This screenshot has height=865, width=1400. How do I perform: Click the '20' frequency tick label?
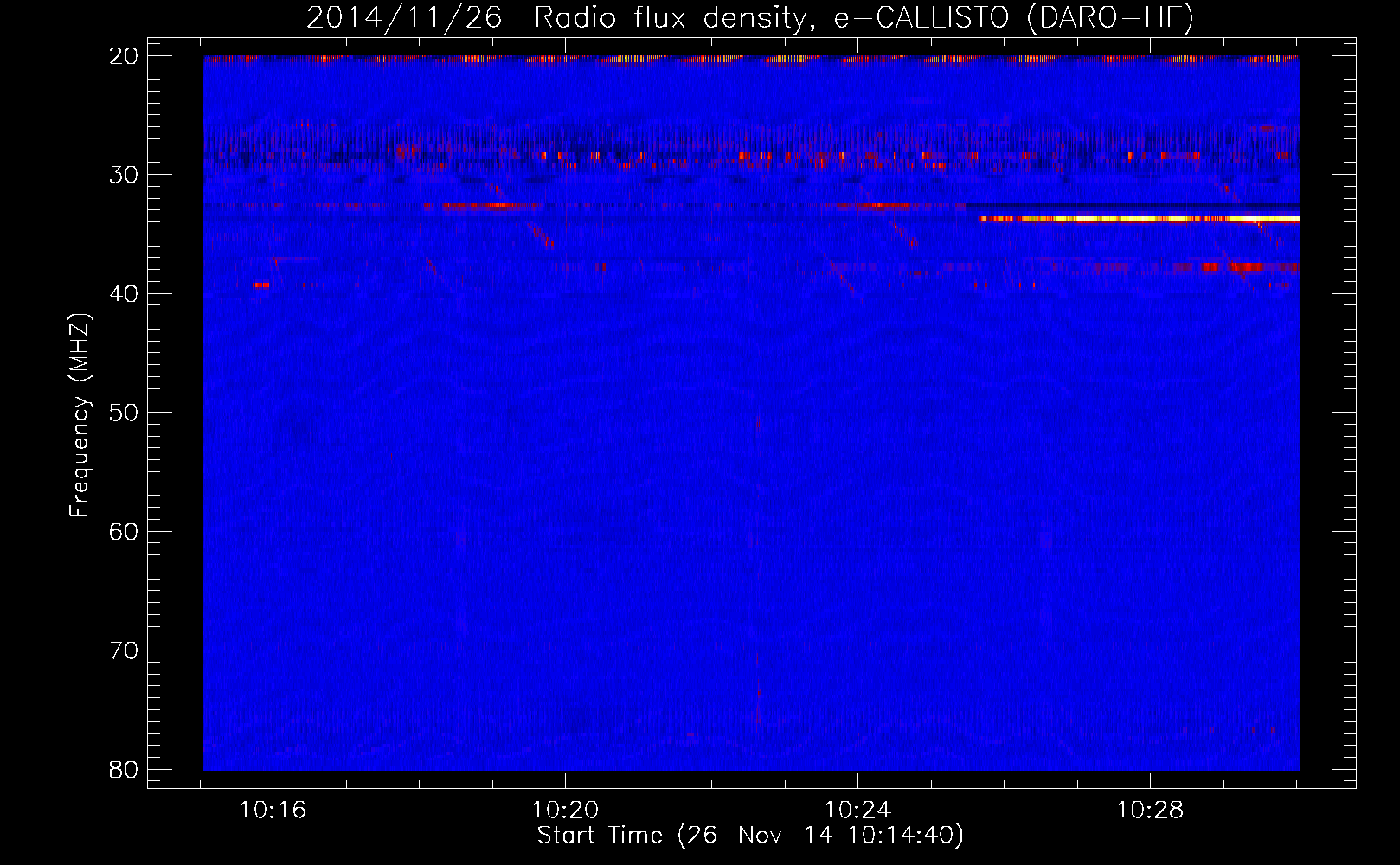tap(124, 56)
